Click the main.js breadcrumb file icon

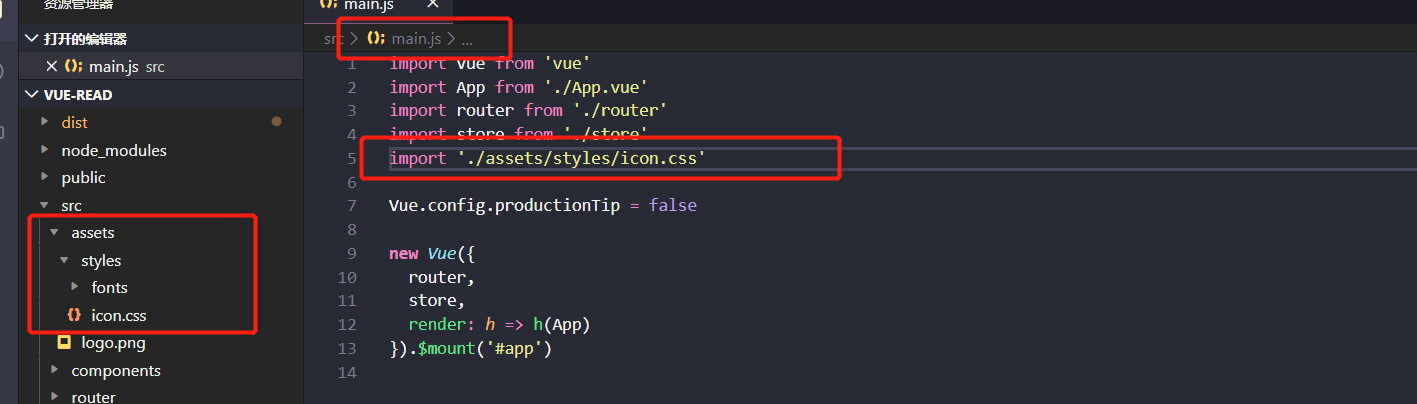point(376,39)
